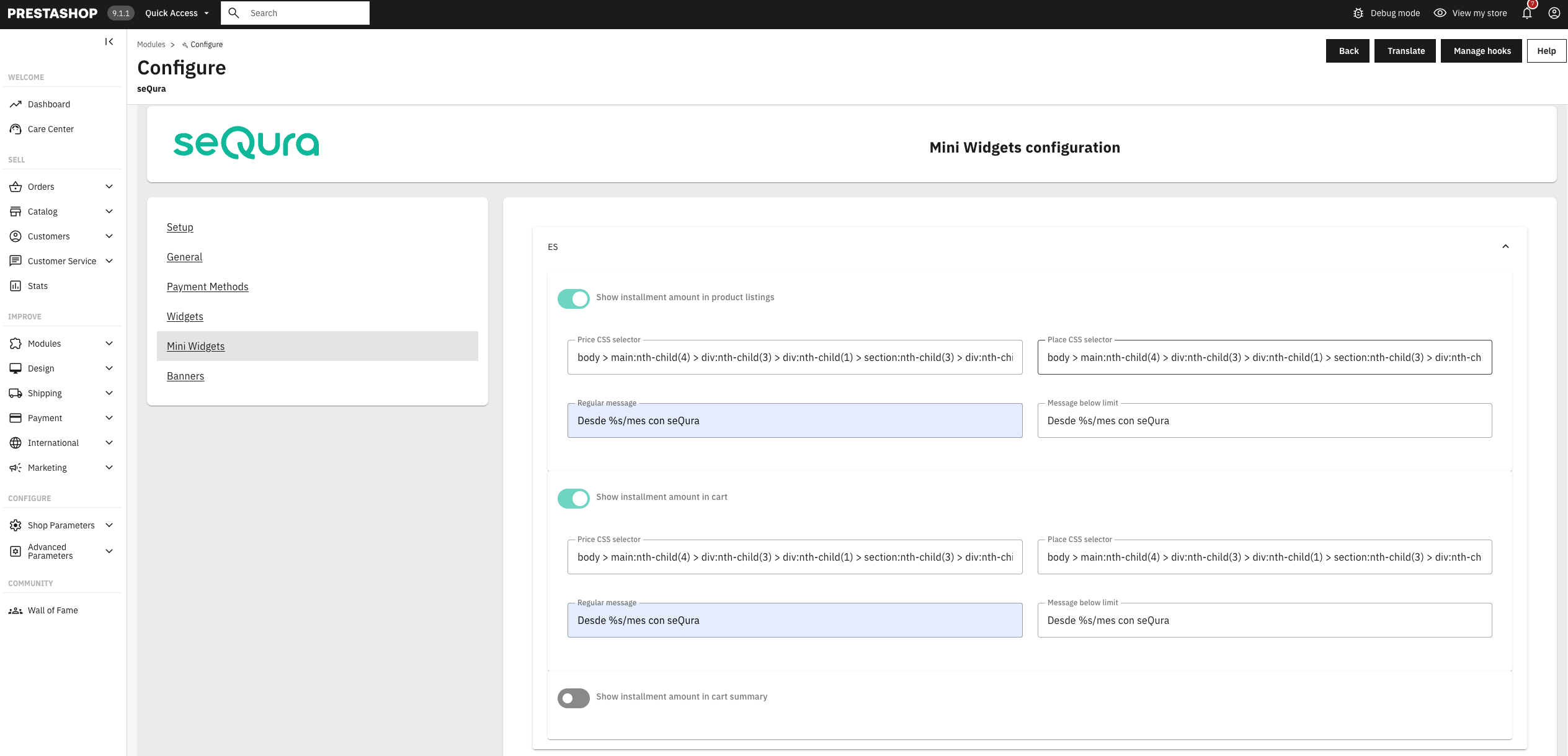Viewport: 1568px width, 756px height.
Task: Expand the Modules submenu chevron
Action: [109, 344]
